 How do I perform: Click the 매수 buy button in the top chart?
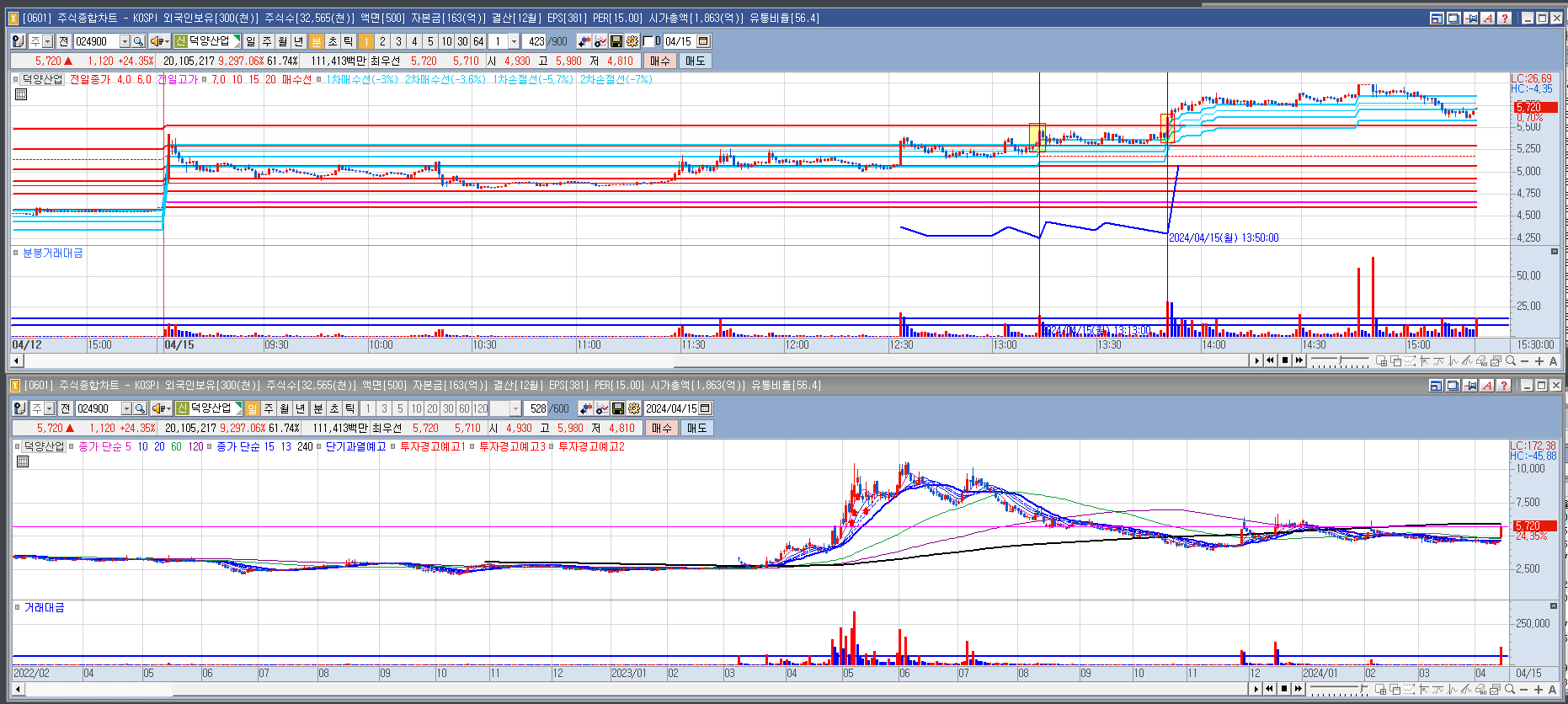coord(660,61)
